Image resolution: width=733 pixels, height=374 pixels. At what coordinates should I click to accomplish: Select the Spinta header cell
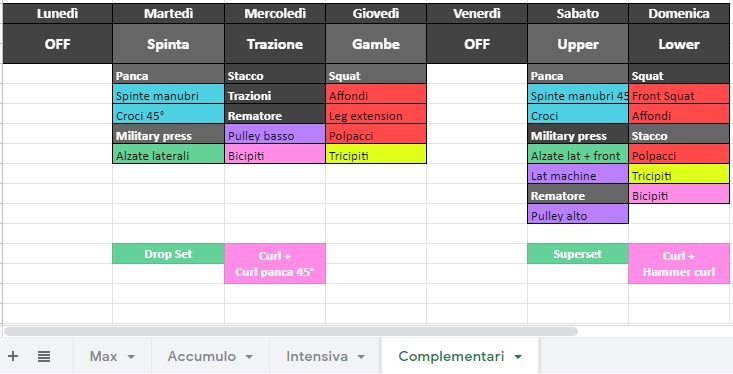coord(168,44)
